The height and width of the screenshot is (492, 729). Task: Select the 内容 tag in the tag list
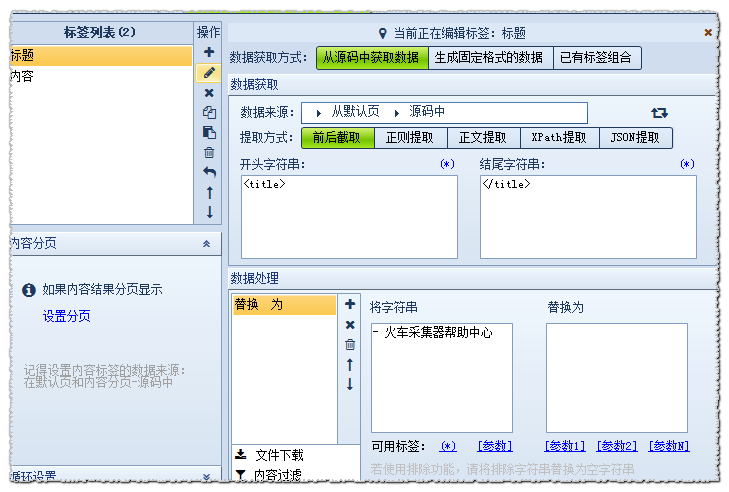(x=22, y=76)
